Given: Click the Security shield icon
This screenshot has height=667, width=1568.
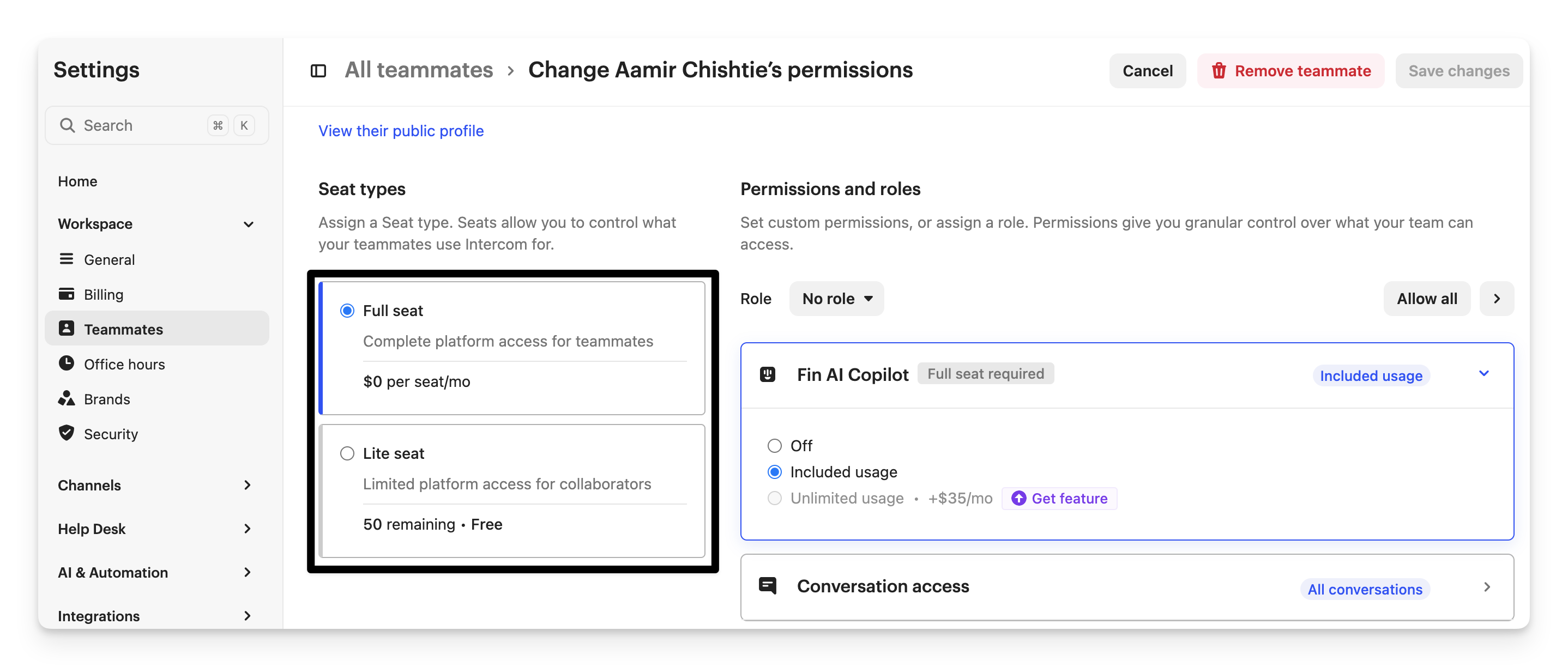Looking at the screenshot, I should (67, 433).
